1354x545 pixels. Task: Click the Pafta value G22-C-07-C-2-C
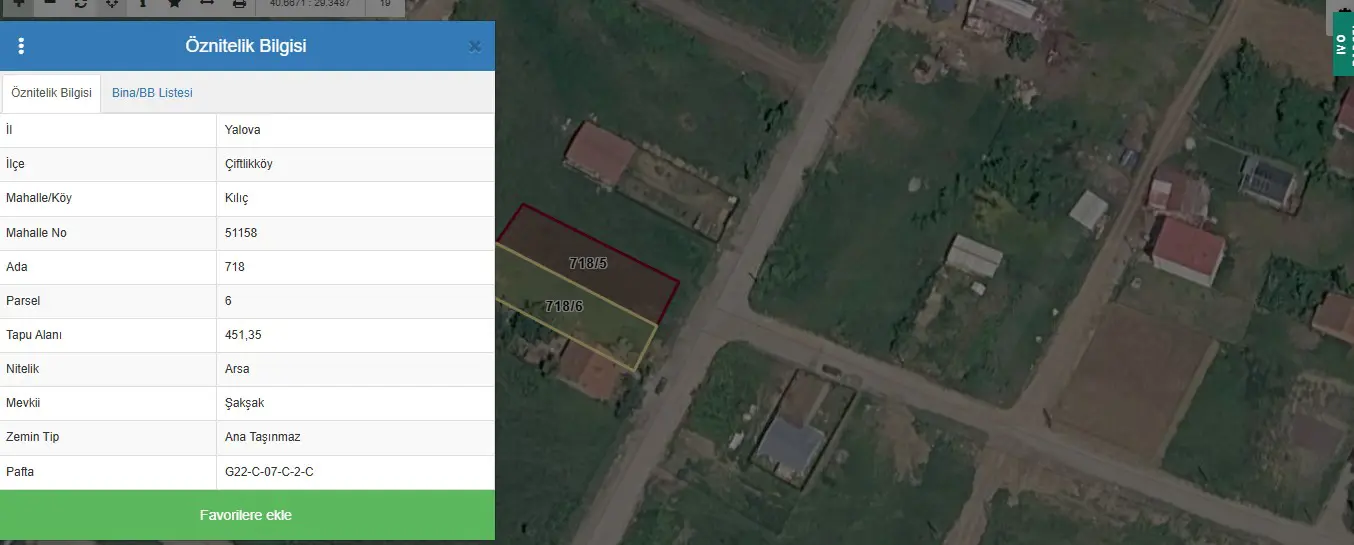[356, 471]
